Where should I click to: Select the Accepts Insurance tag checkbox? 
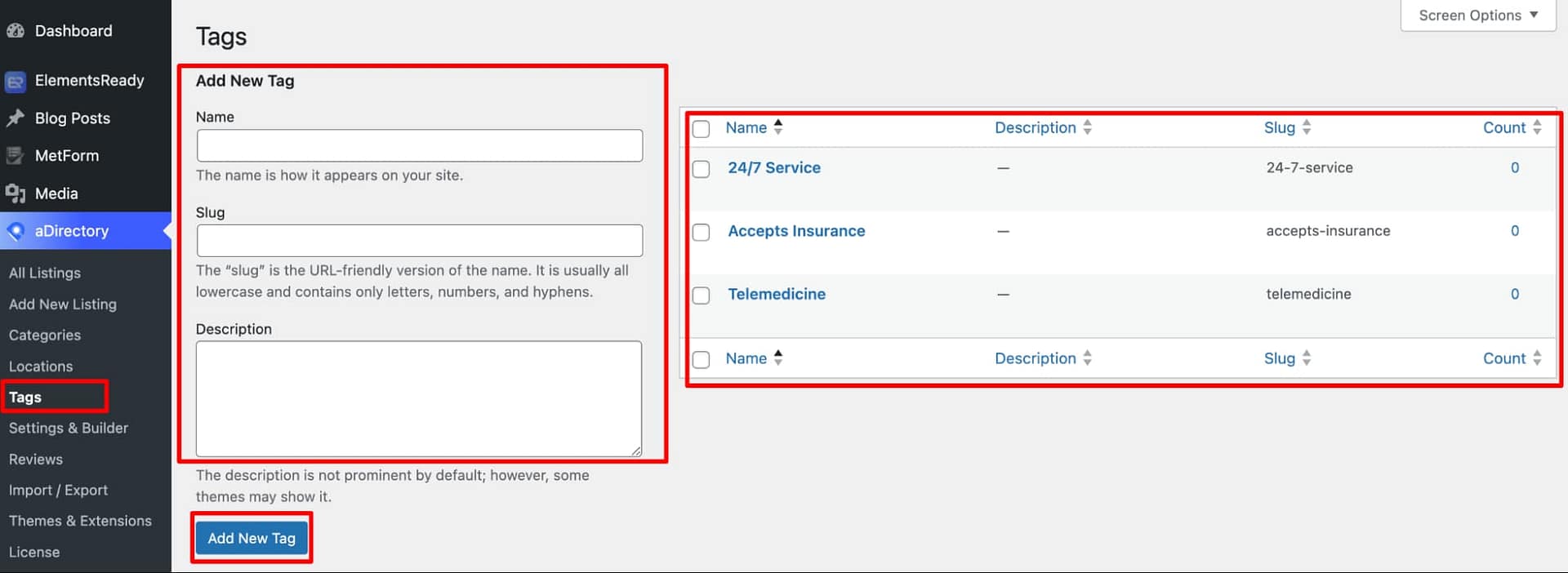coord(701,232)
